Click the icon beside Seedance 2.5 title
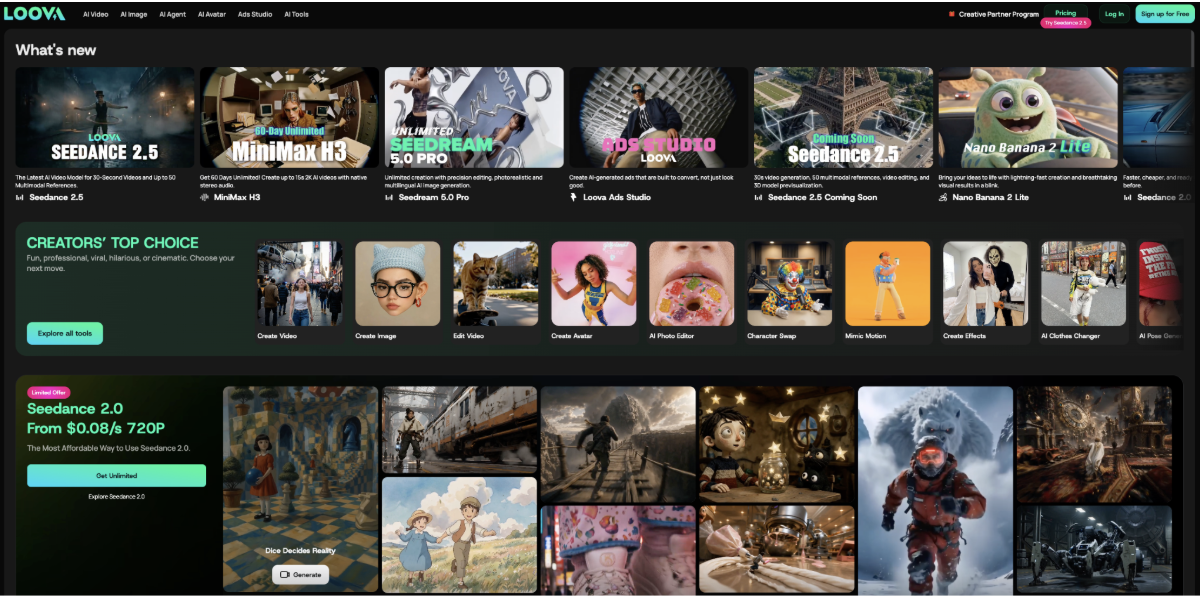Viewport: 1200px width, 596px height. [20, 197]
